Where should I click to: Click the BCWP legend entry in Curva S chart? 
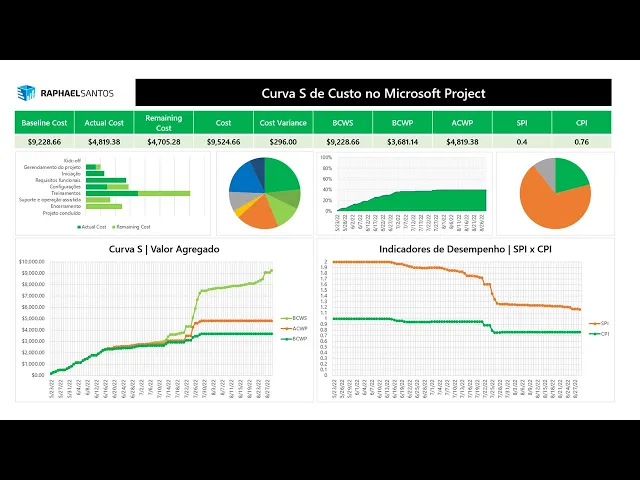coord(294,339)
